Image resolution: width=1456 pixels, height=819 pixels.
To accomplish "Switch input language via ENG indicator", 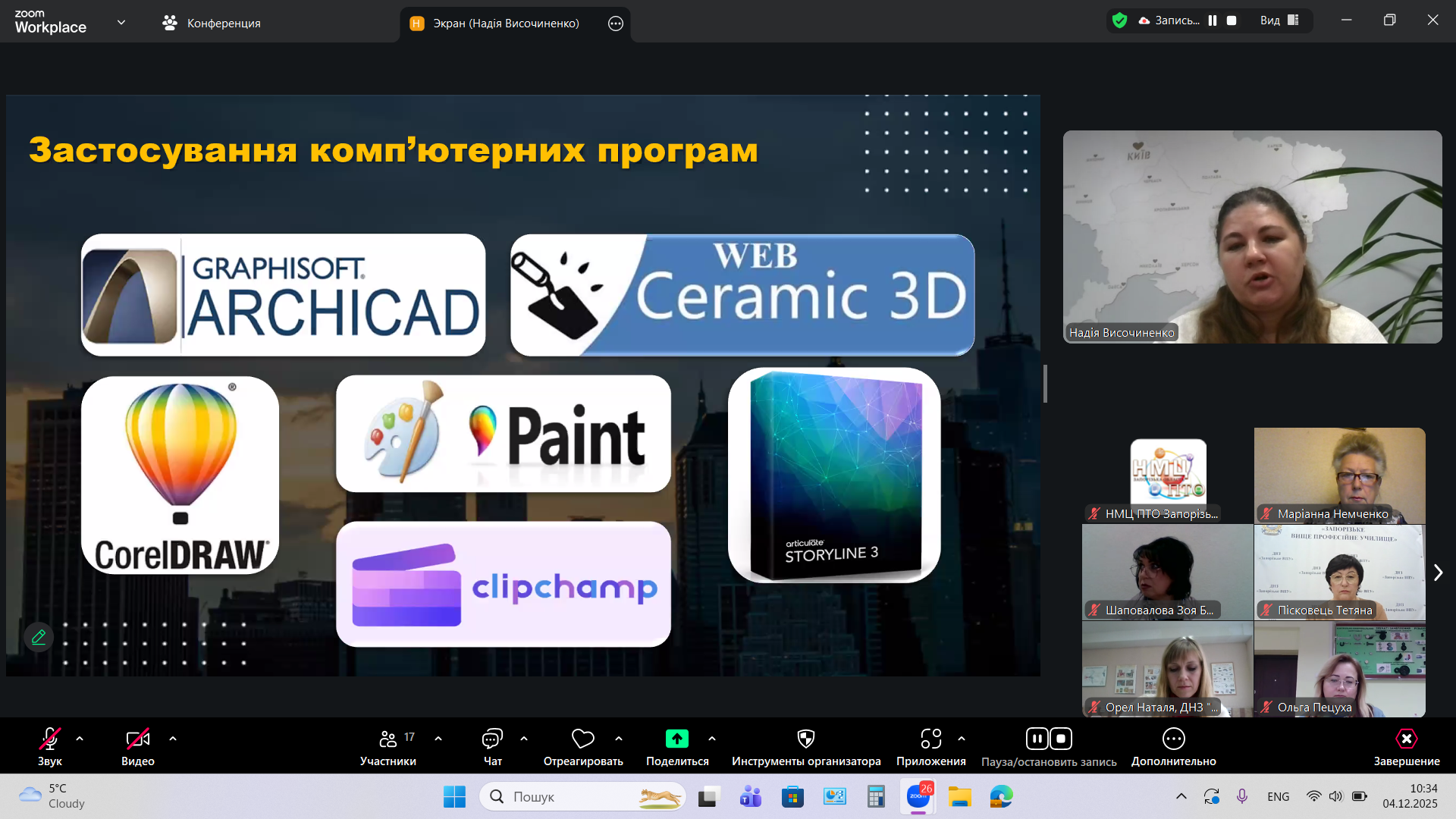I will point(1279,797).
